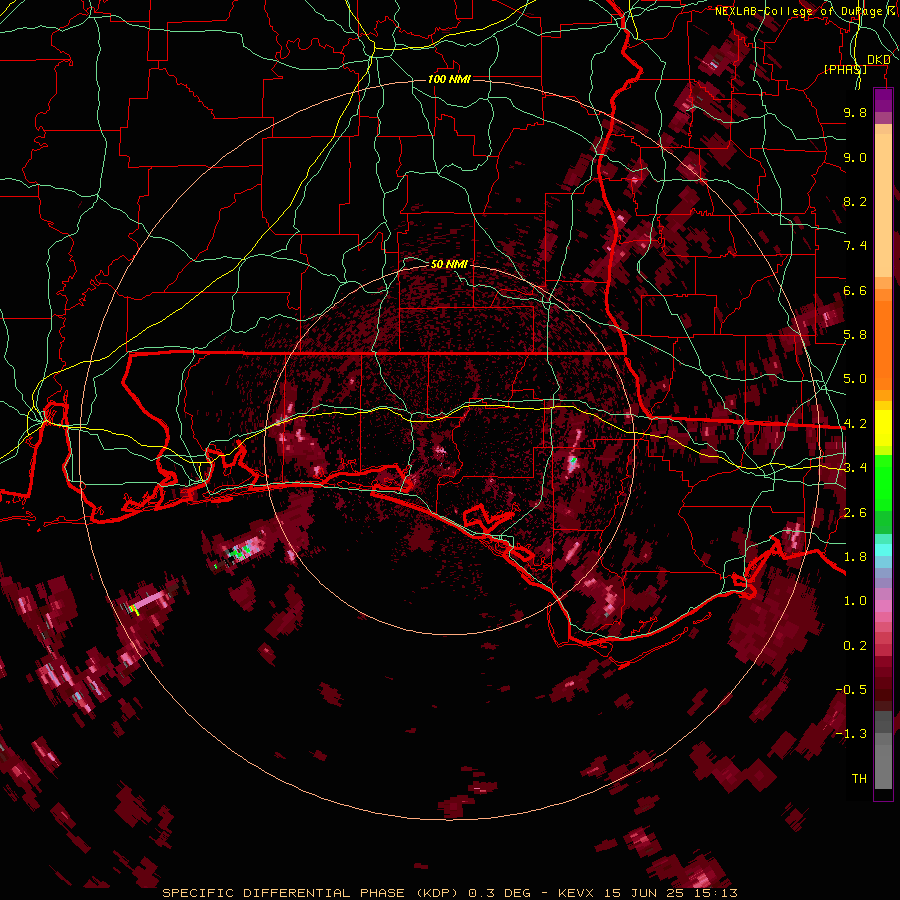
Task: Click the [PHAS] unit label
Action: (845, 69)
